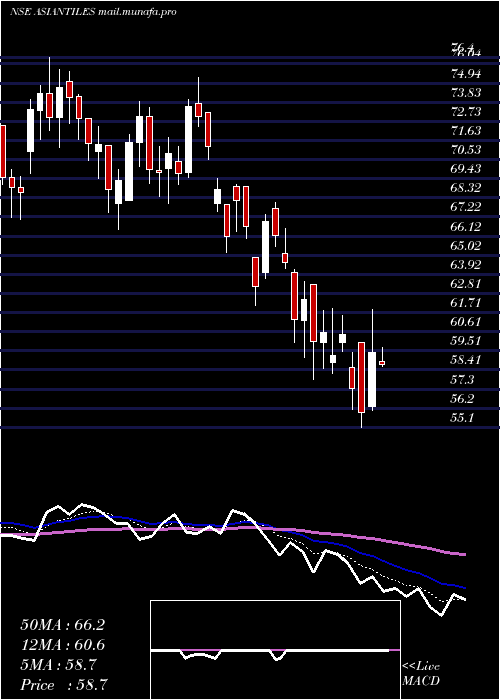This screenshot has width=500, height=700.
Task: Click the 56.2 price axis label
Action: 463,398
